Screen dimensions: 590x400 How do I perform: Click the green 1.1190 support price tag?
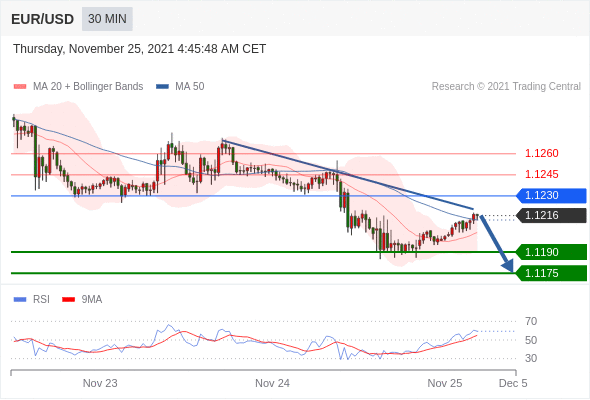click(552, 252)
